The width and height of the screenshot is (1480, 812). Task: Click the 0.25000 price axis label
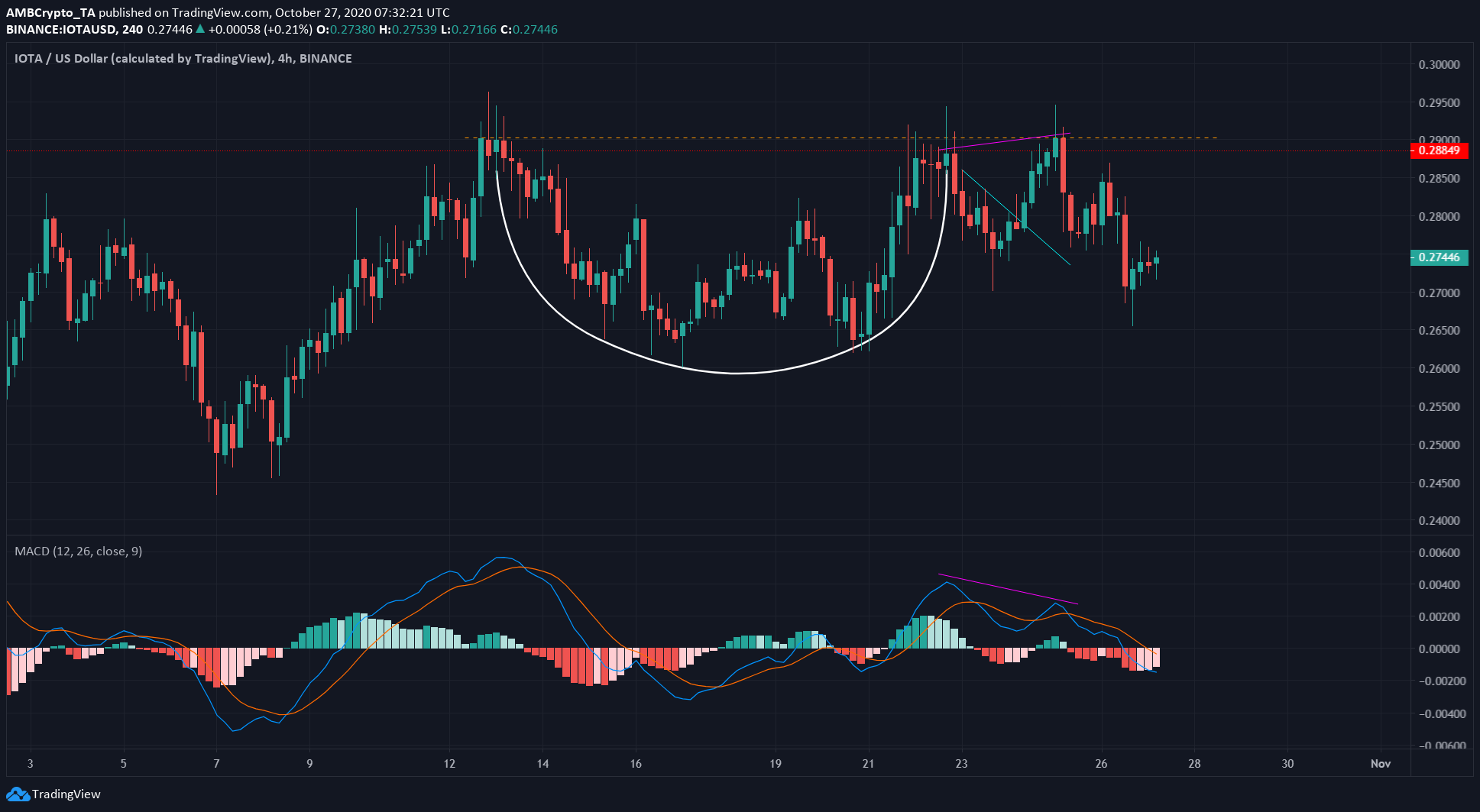coord(1440,445)
